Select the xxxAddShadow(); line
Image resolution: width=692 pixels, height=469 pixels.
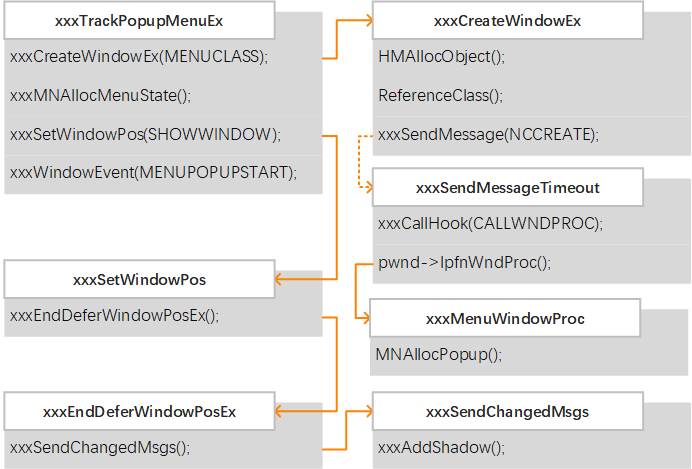[x=442, y=448]
